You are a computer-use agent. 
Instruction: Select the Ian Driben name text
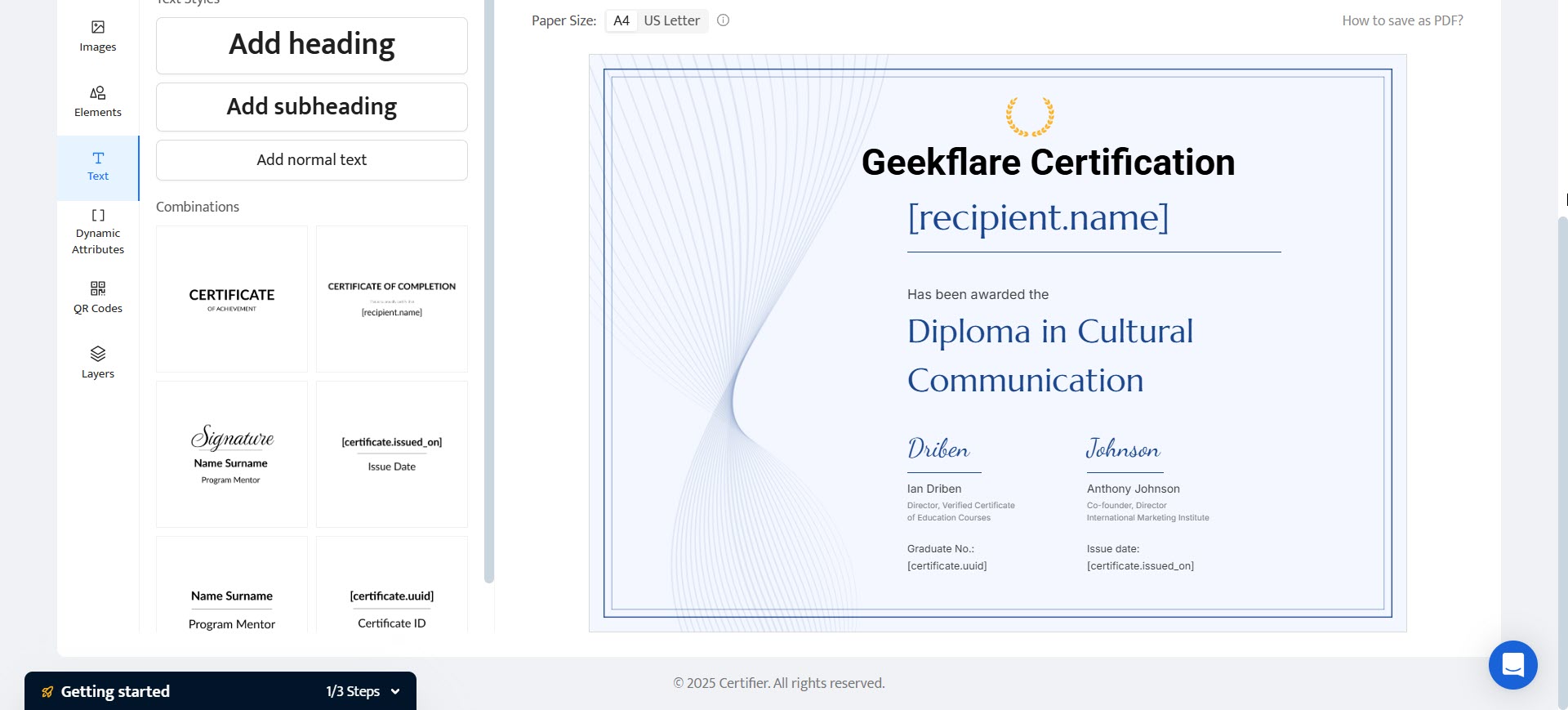(934, 489)
